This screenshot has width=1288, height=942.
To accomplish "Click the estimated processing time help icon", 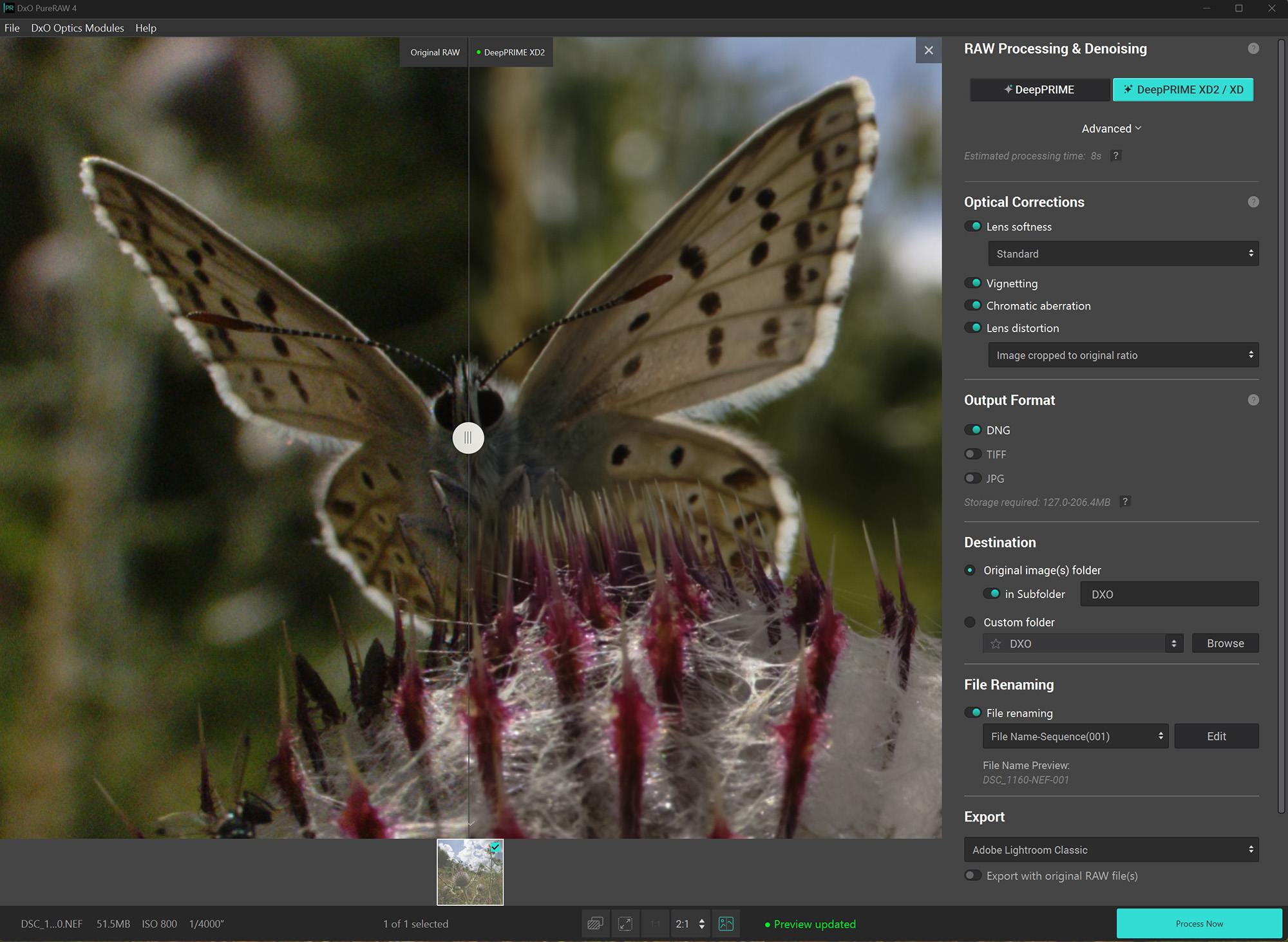I will [1115, 156].
